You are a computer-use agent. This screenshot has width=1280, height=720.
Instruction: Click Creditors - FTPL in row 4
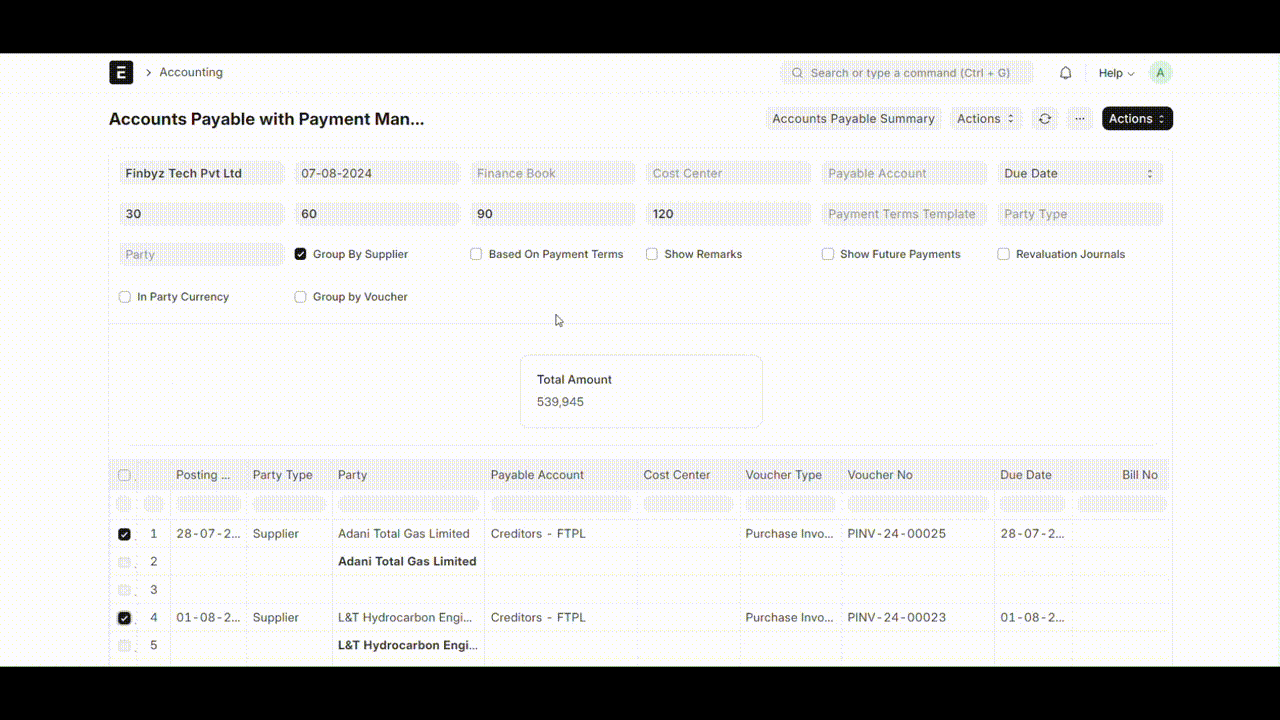[x=538, y=618]
